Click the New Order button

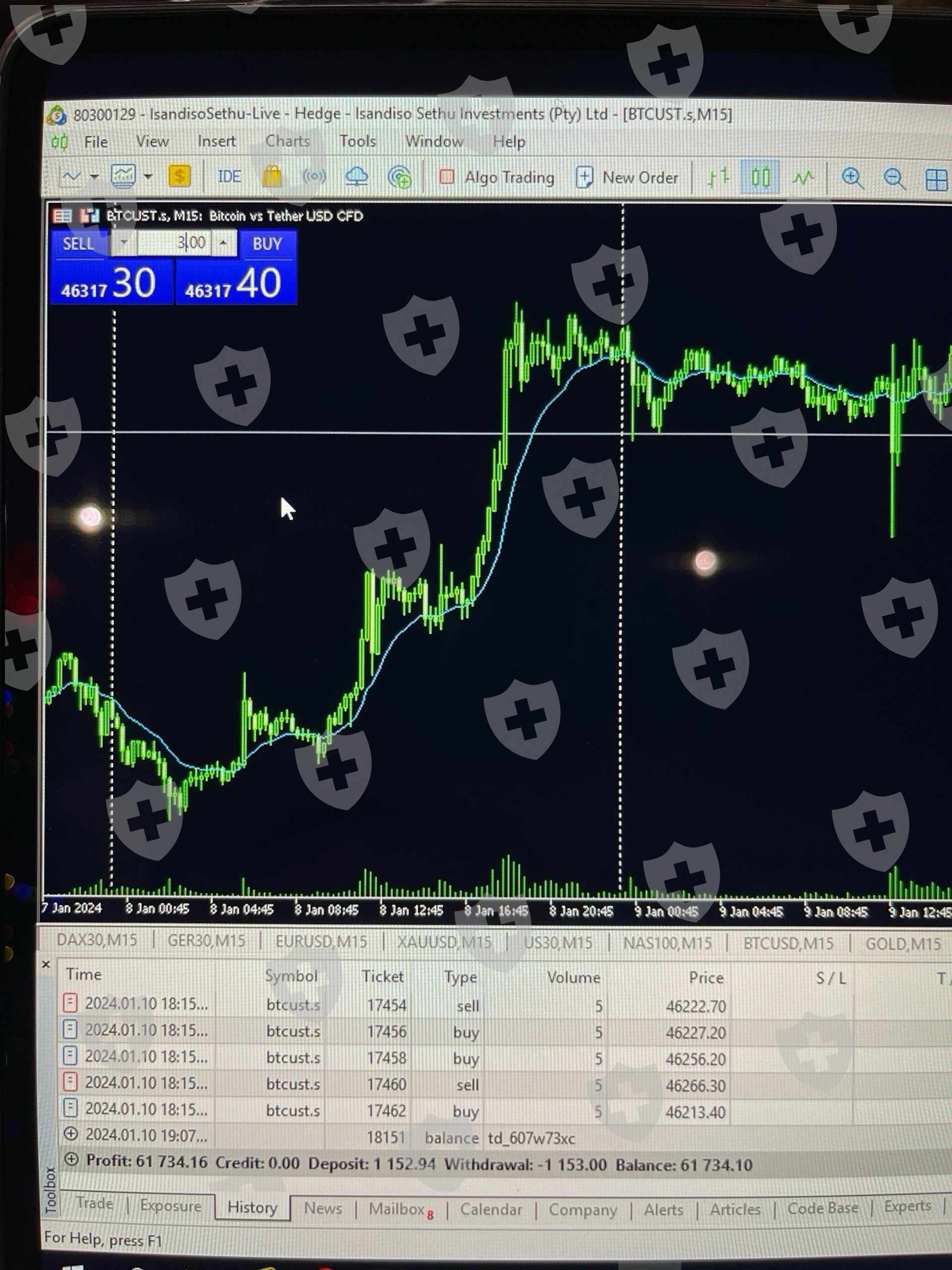click(628, 178)
